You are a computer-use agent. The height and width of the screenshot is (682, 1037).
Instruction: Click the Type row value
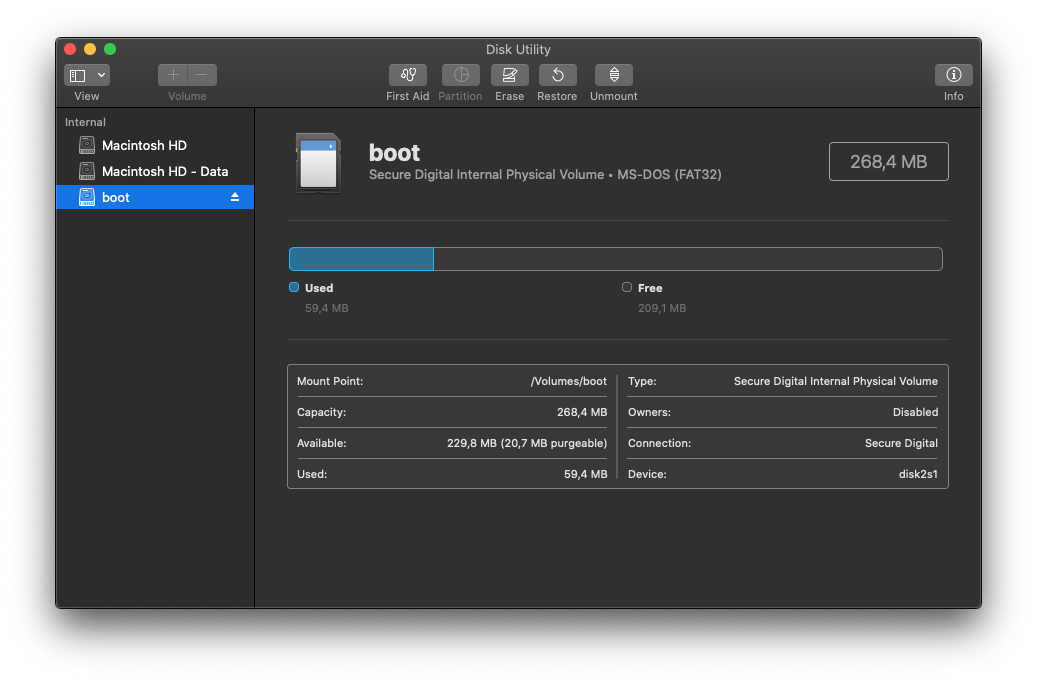(x=835, y=381)
